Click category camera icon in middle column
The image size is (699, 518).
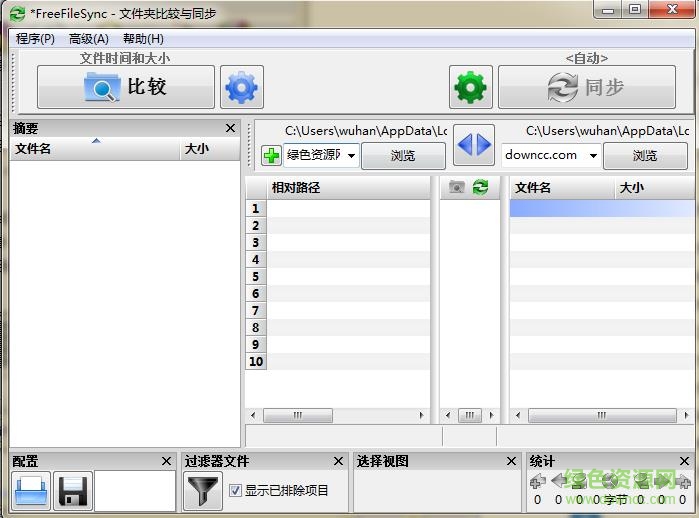[456, 187]
